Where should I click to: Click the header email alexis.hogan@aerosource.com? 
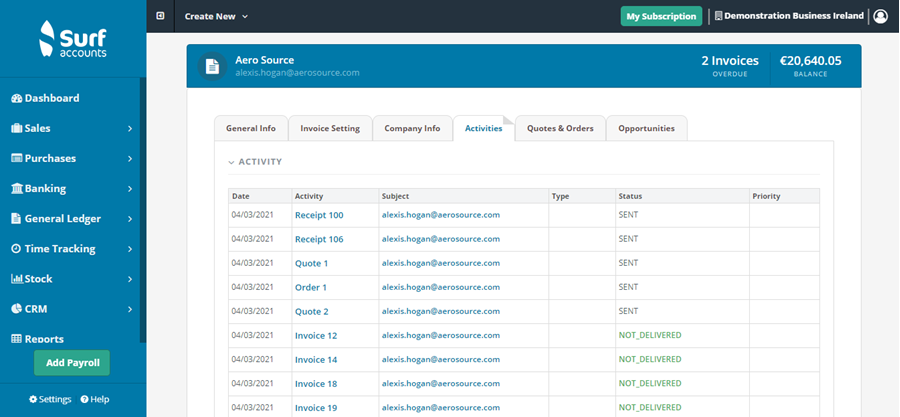297,73
